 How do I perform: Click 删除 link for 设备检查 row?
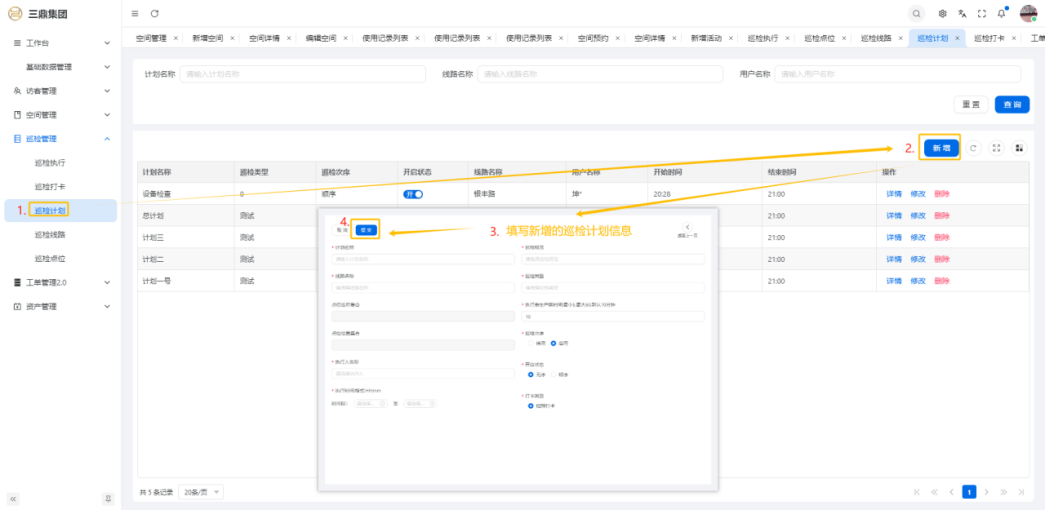942,195
